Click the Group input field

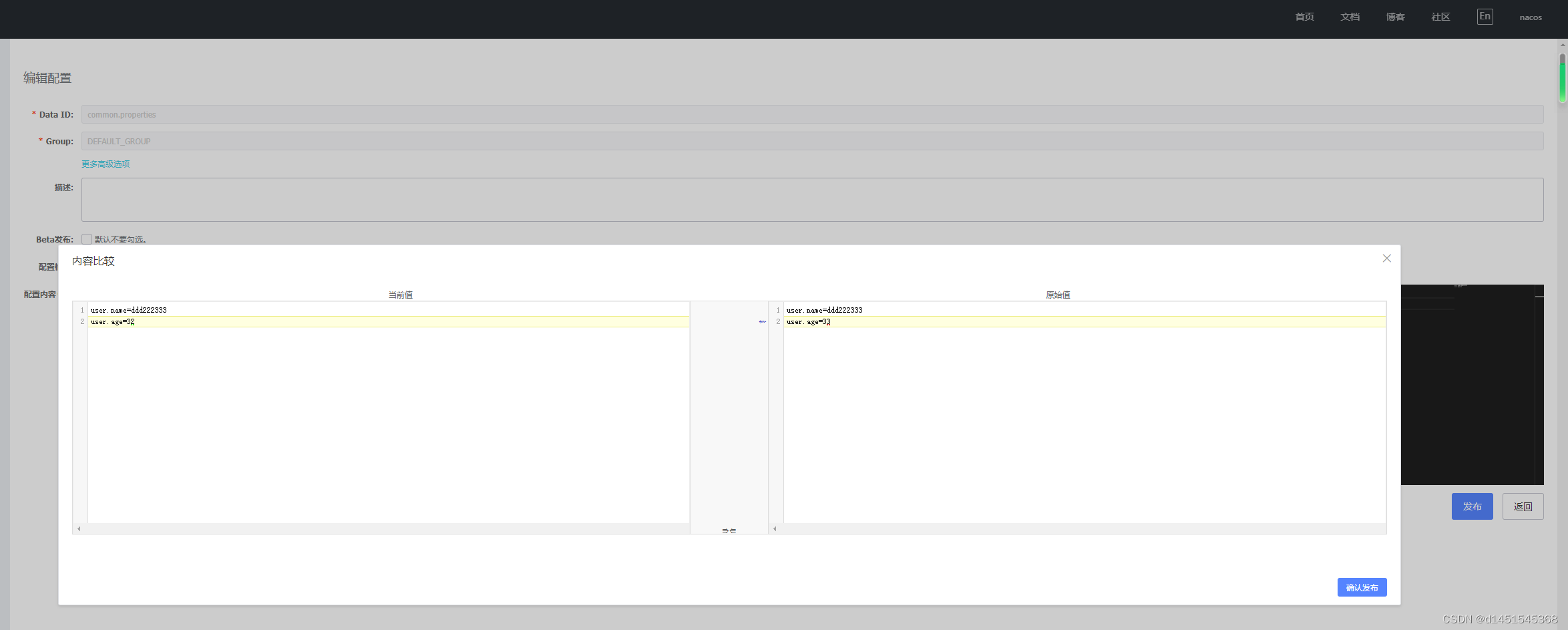pyautogui.click(x=812, y=141)
